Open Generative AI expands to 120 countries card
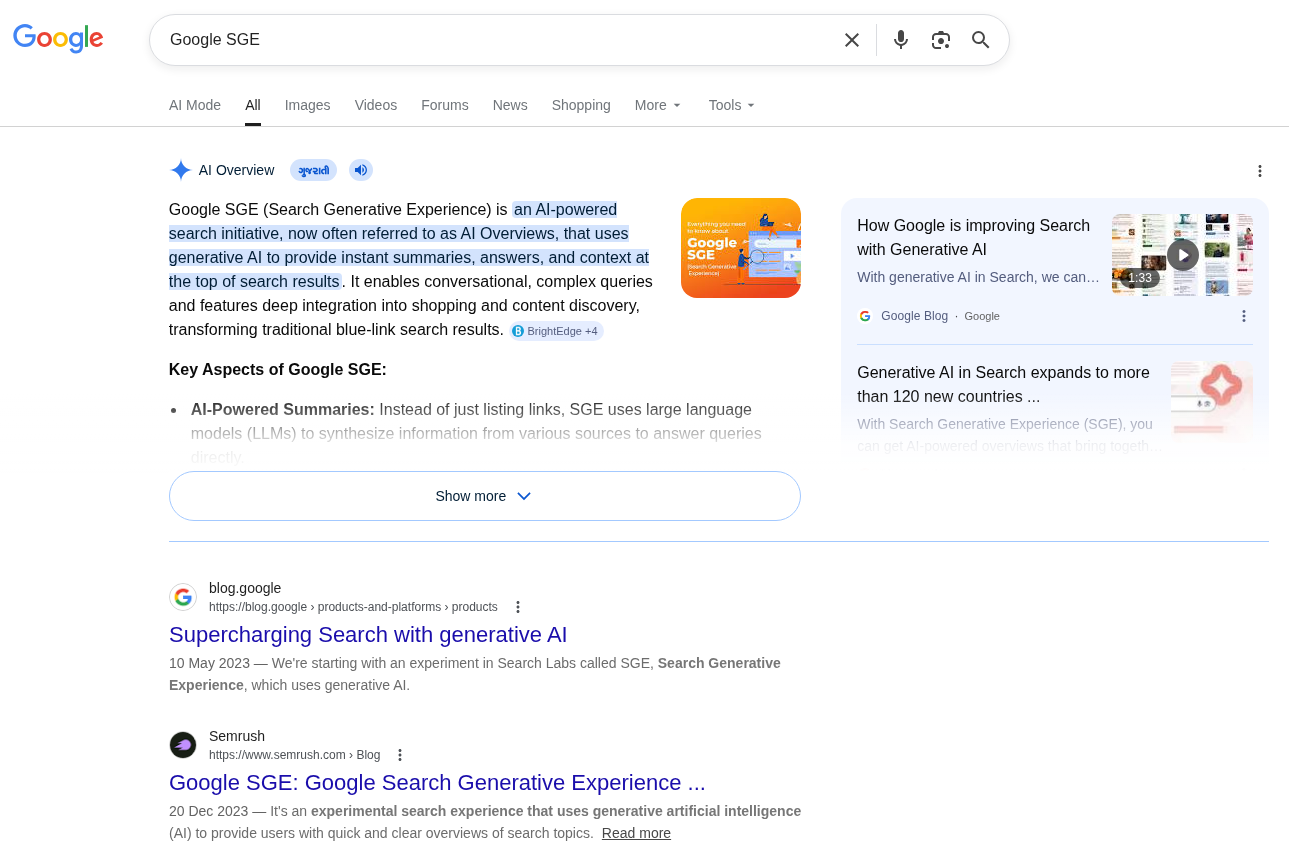Screen dimensions: 1289x855 pyautogui.click(x=1003, y=384)
